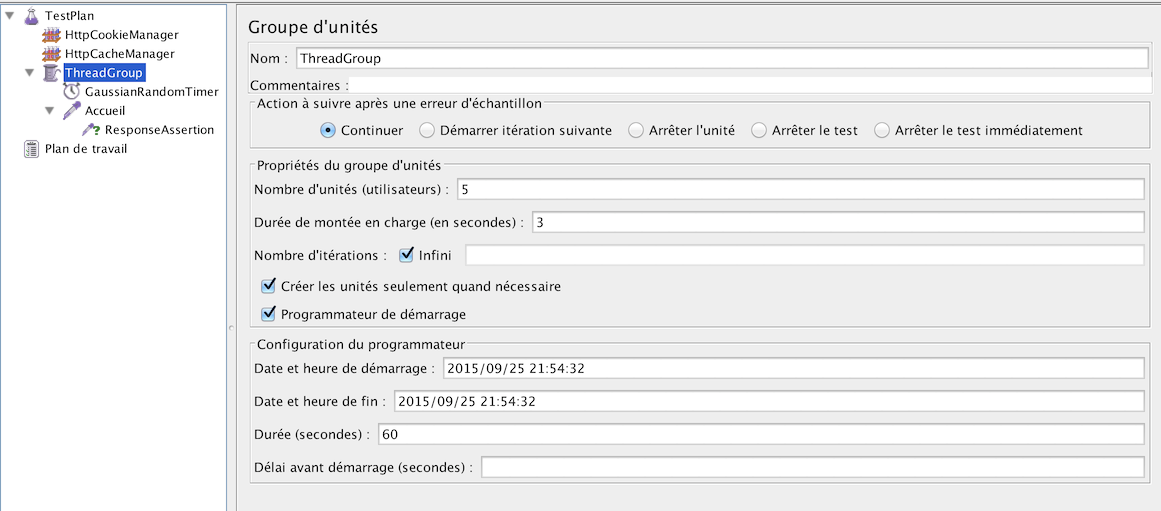The image size is (1161, 511).
Task: Click the Accueil sampler pipette icon
Action: pos(71,111)
